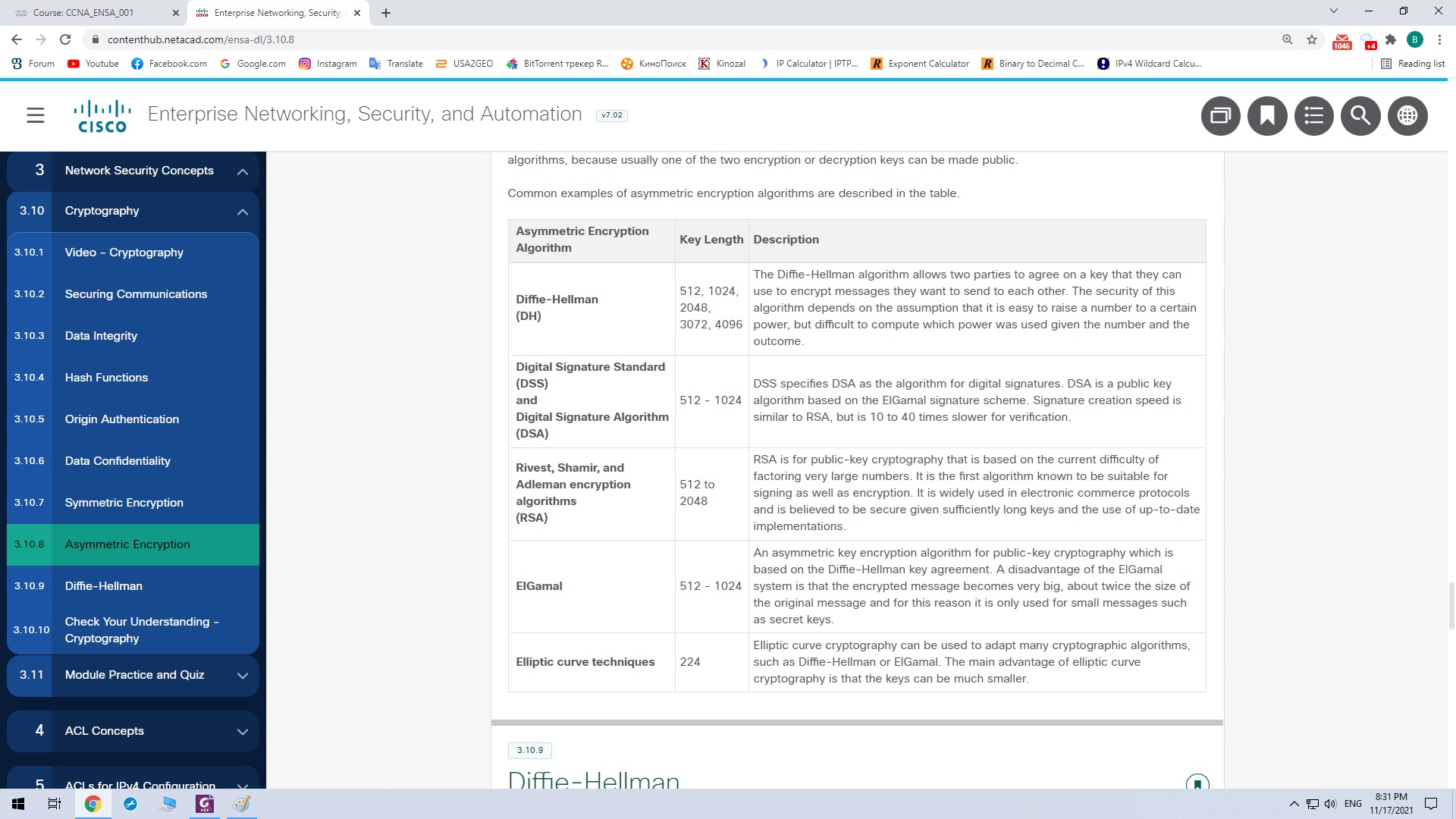
Task: Expand the ACL Concepts module
Action: 243,731
